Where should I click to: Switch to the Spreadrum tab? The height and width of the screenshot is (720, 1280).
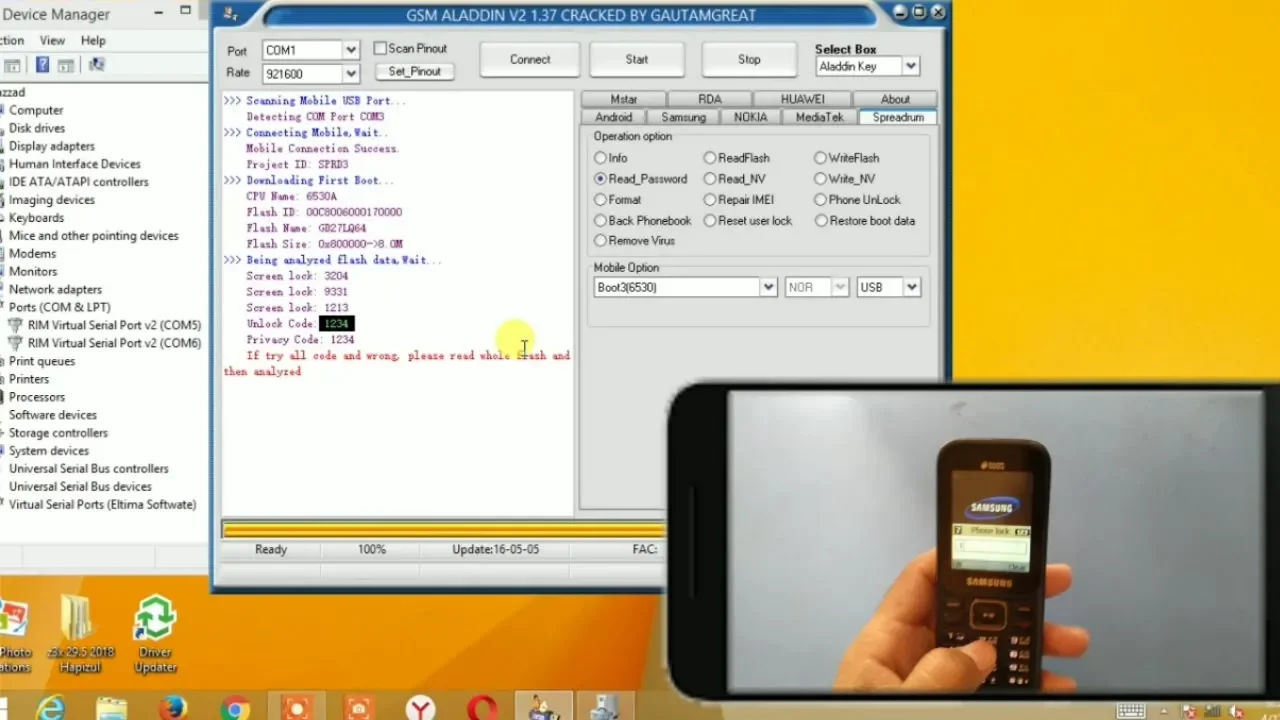(898, 117)
